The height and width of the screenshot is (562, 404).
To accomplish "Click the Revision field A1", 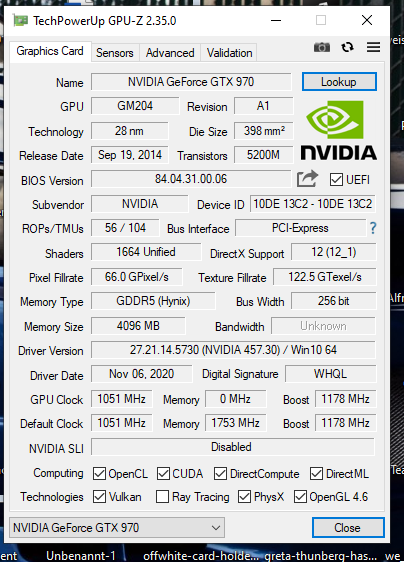I will 263,106.
